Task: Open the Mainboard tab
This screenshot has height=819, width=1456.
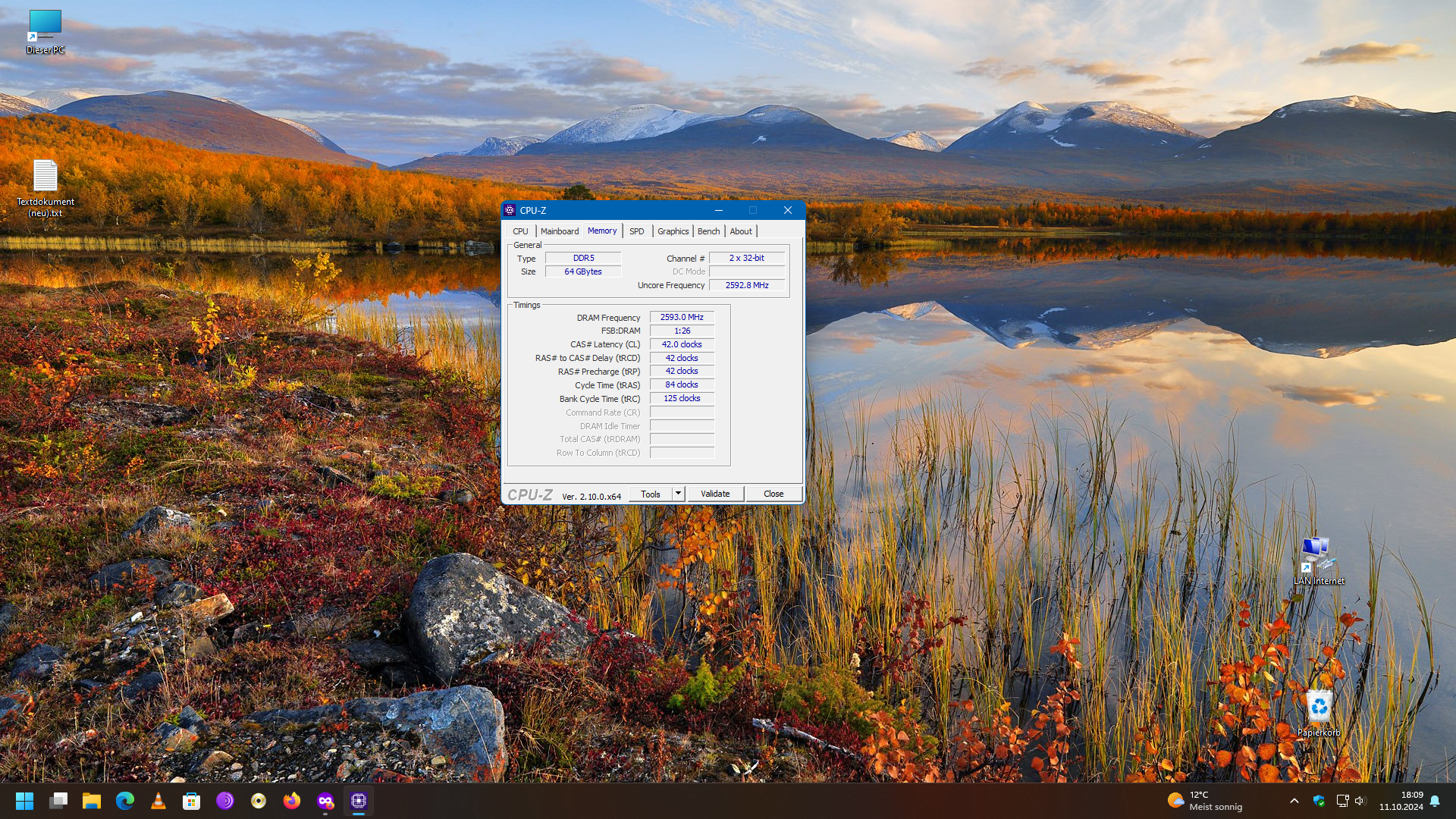Action: [560, 231]
